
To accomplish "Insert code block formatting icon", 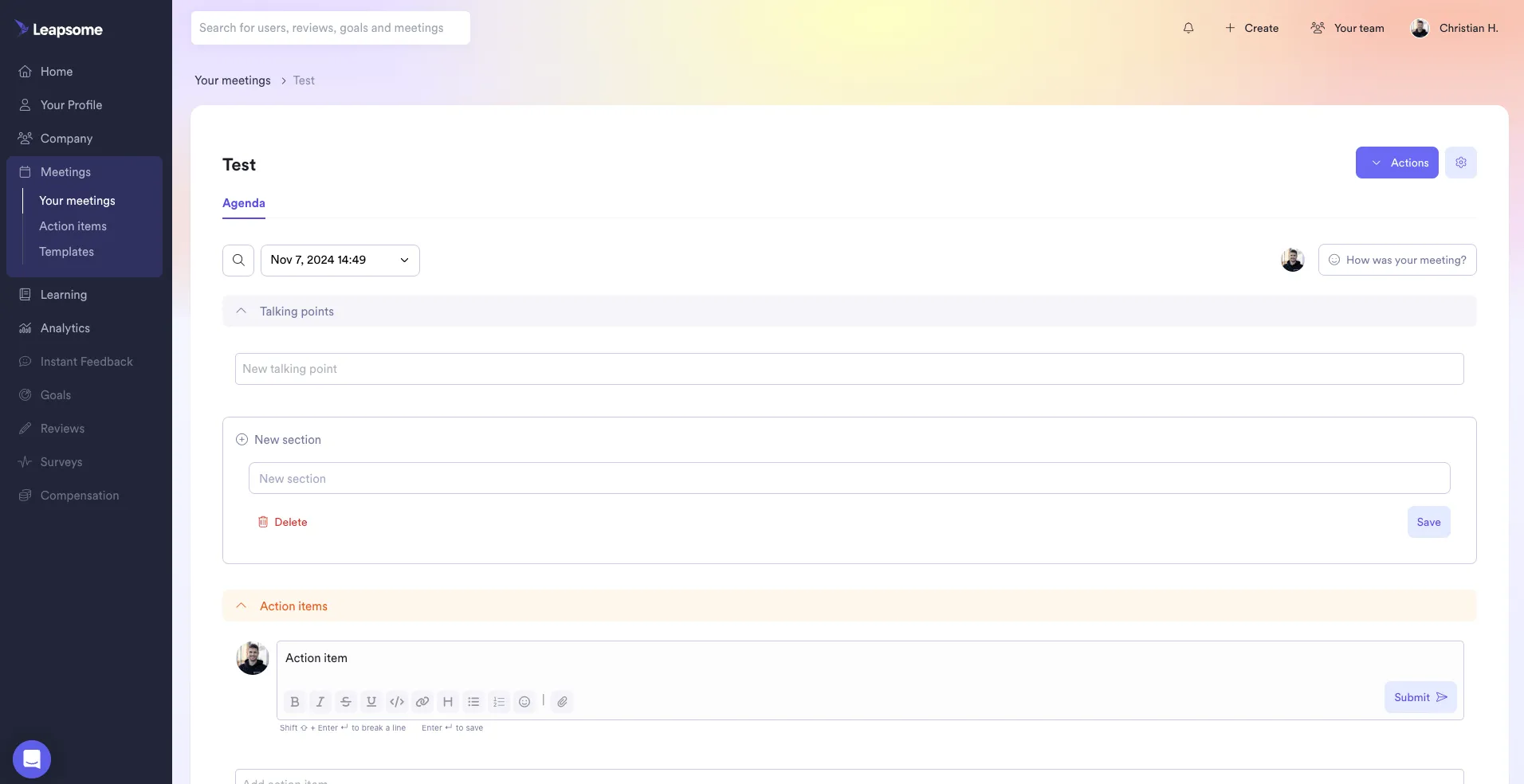I will (x=397, y=702).
